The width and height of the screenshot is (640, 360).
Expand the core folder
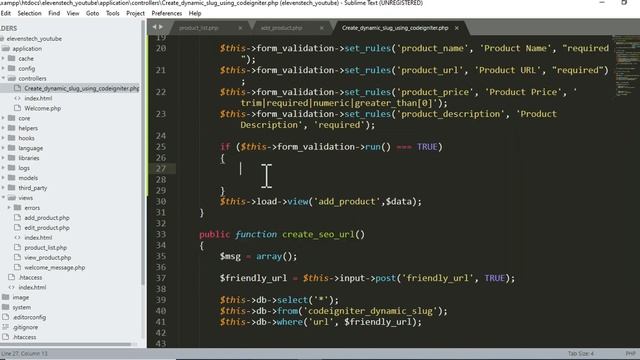pos(3,118)
